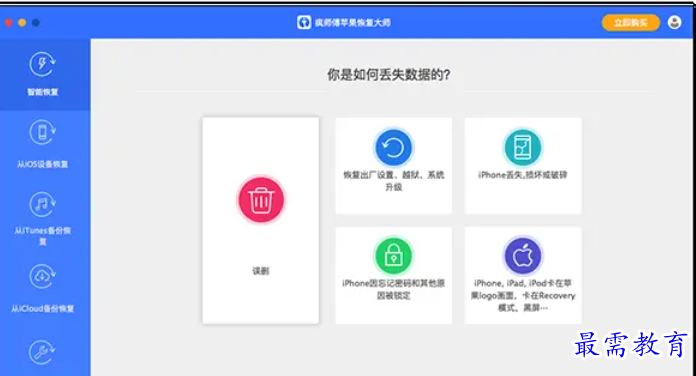This screenshot has height=376, width=696.
Task: Select the 智能恢复 smart recovery sidebar icon
Action: tap(42, 64)
